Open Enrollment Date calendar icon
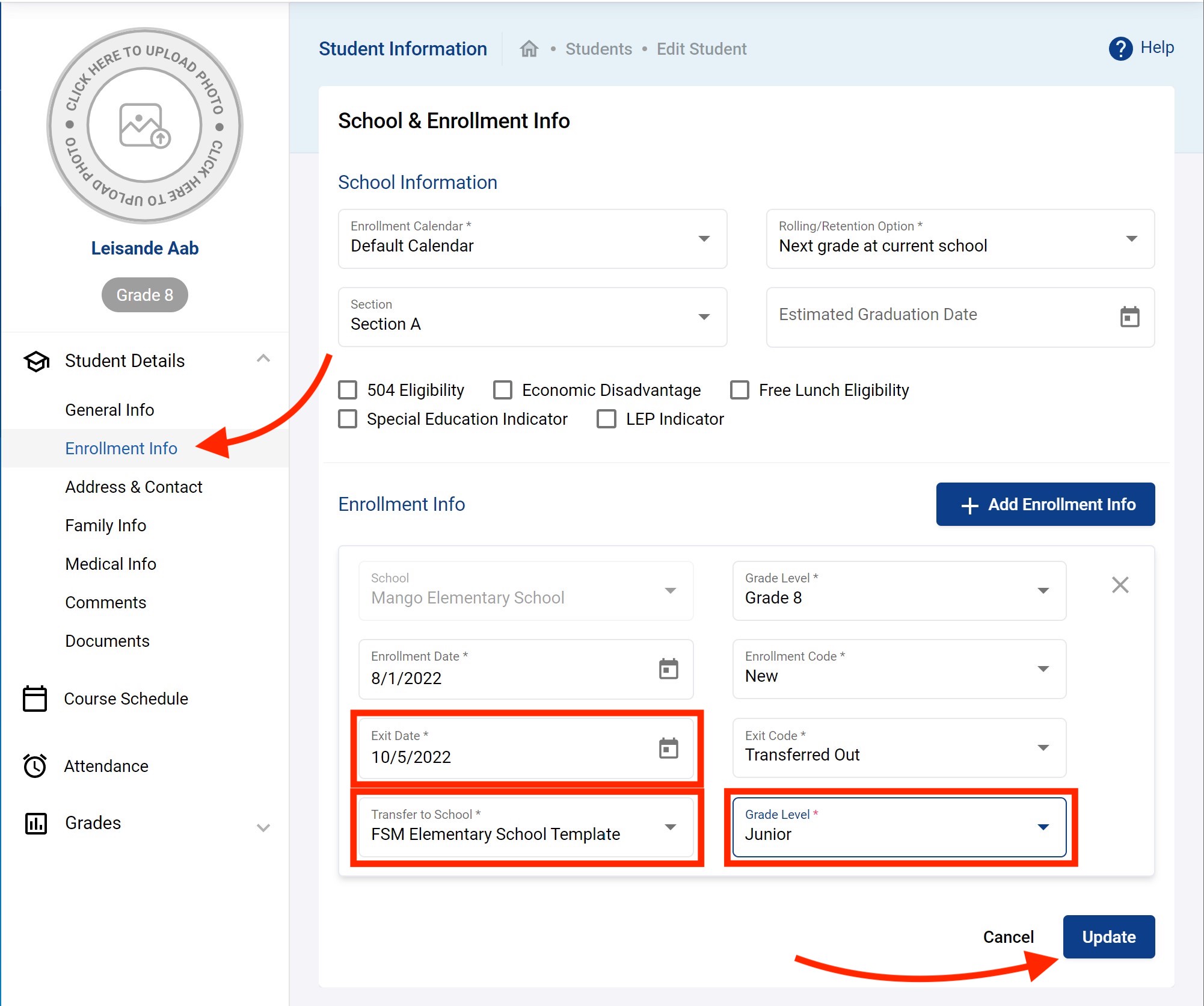1204x1006 pixels. click(x=668, y=668)
